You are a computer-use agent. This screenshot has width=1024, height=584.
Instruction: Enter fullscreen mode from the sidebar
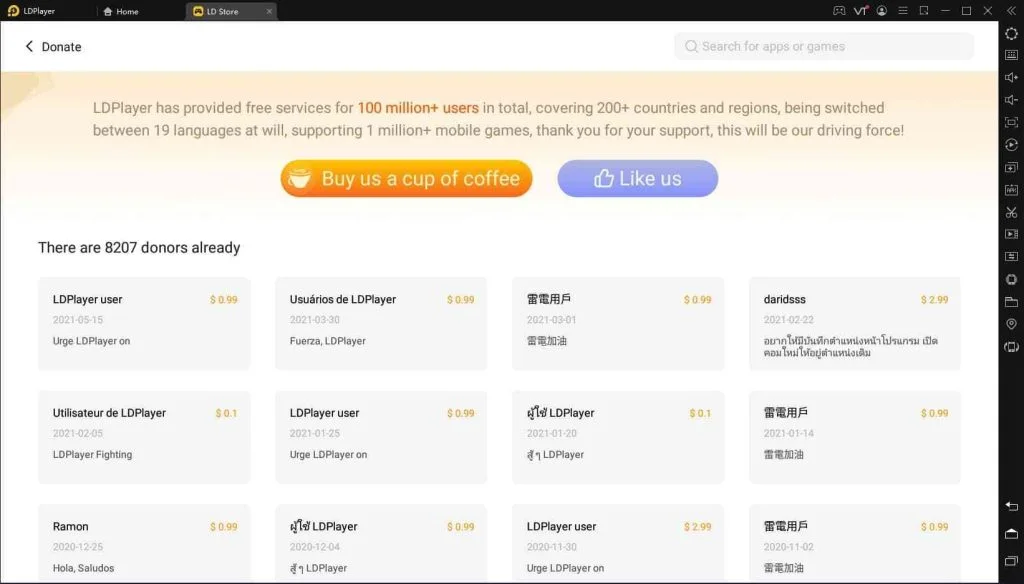click(x=1011, y=122)
